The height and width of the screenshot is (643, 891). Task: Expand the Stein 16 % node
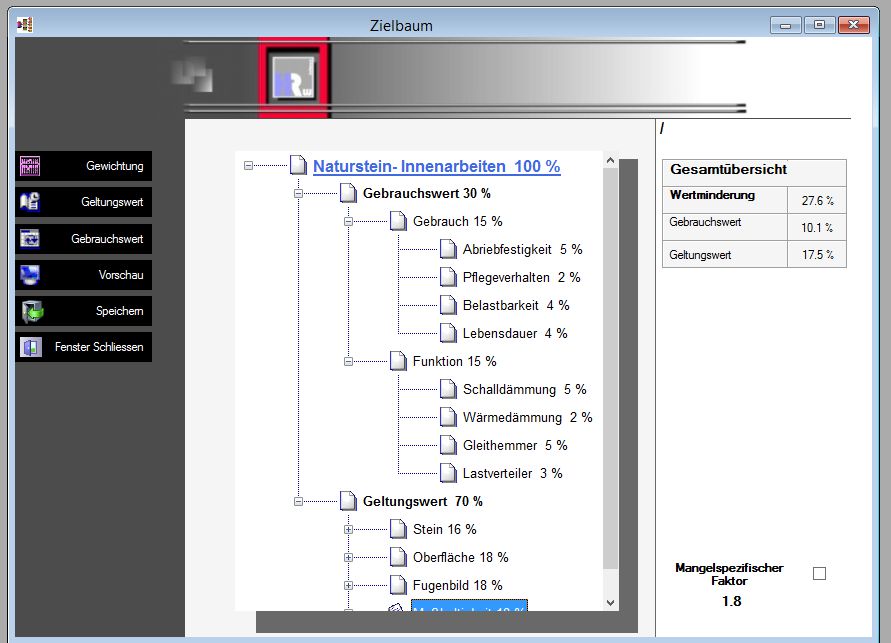348,529
